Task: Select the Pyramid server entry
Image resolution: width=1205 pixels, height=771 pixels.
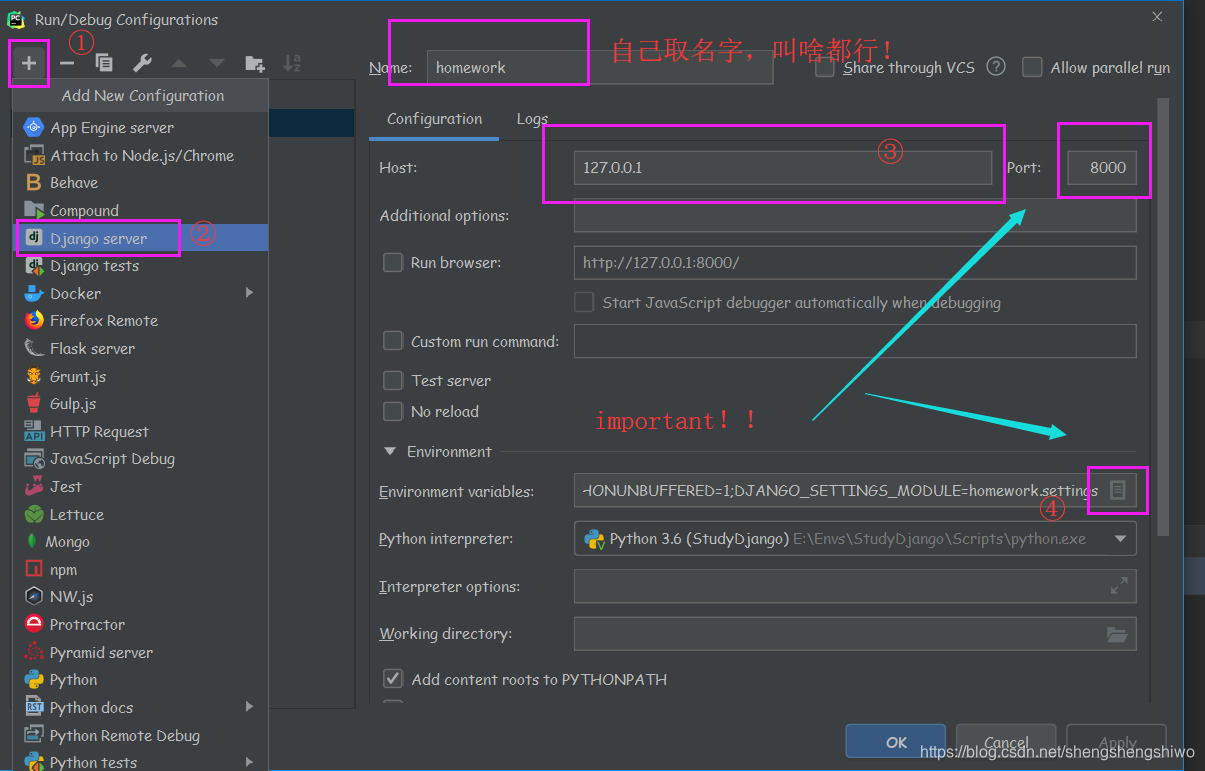Action: click(x=140, y=653)
